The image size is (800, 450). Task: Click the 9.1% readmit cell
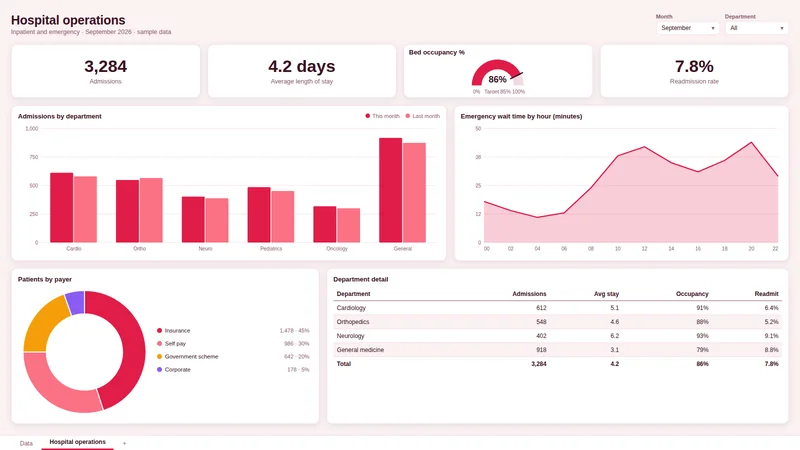point(772,336)
